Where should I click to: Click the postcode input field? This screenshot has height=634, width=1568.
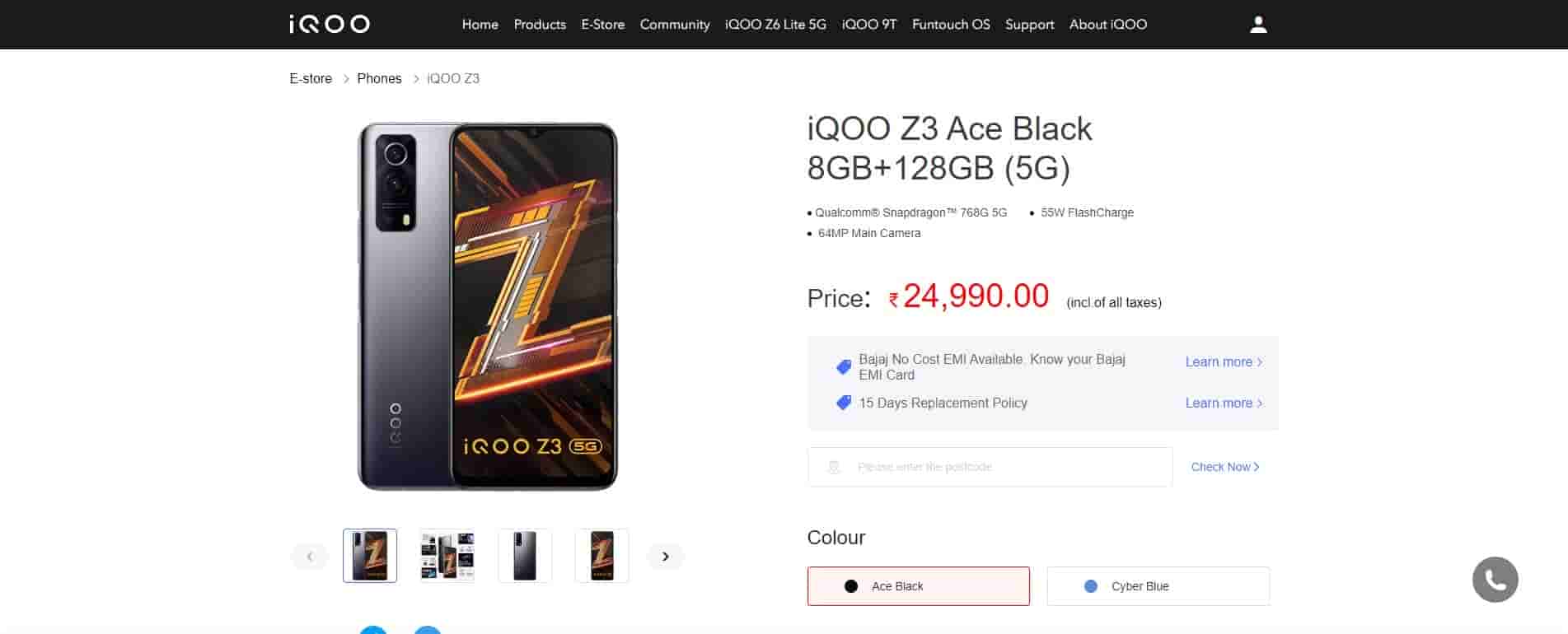point(1005,467)
